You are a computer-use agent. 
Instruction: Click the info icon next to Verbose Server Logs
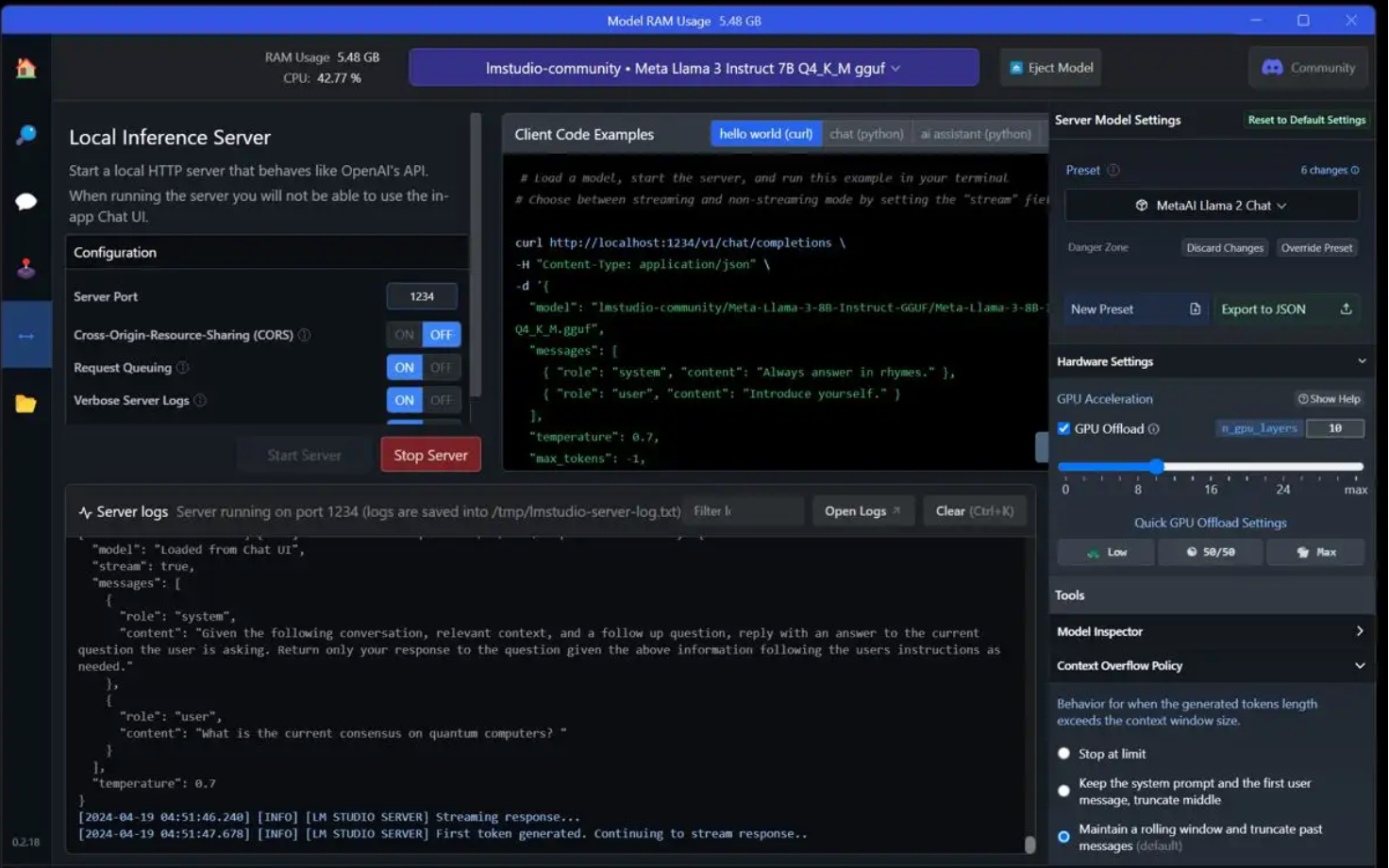click(x=200, y=401)
